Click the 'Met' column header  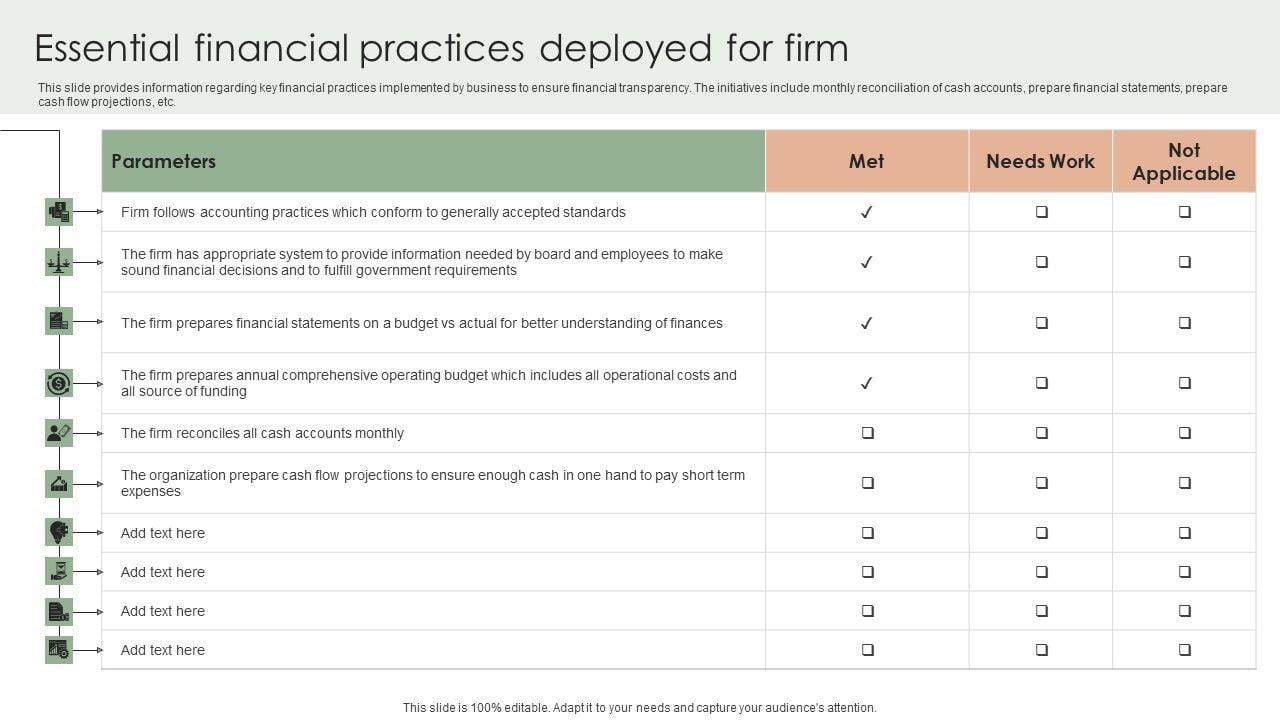click(x=867, y=161)
